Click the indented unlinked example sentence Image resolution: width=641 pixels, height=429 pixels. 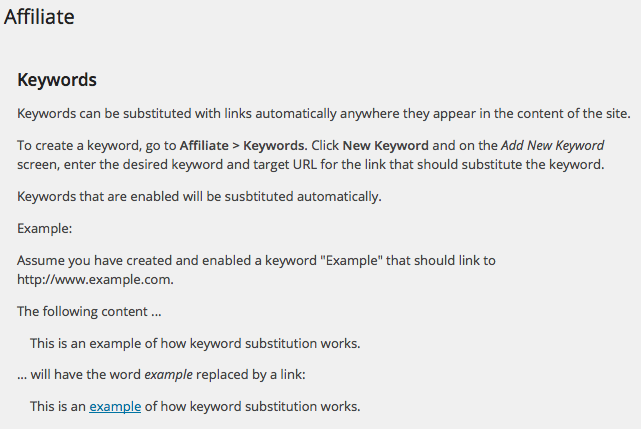[195, 343]
